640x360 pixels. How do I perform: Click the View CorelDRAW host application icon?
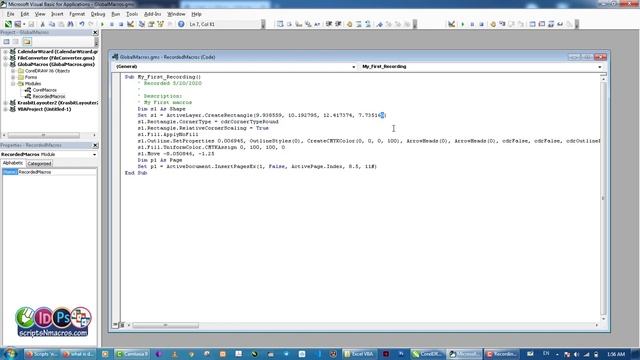[x=8, y=24]
